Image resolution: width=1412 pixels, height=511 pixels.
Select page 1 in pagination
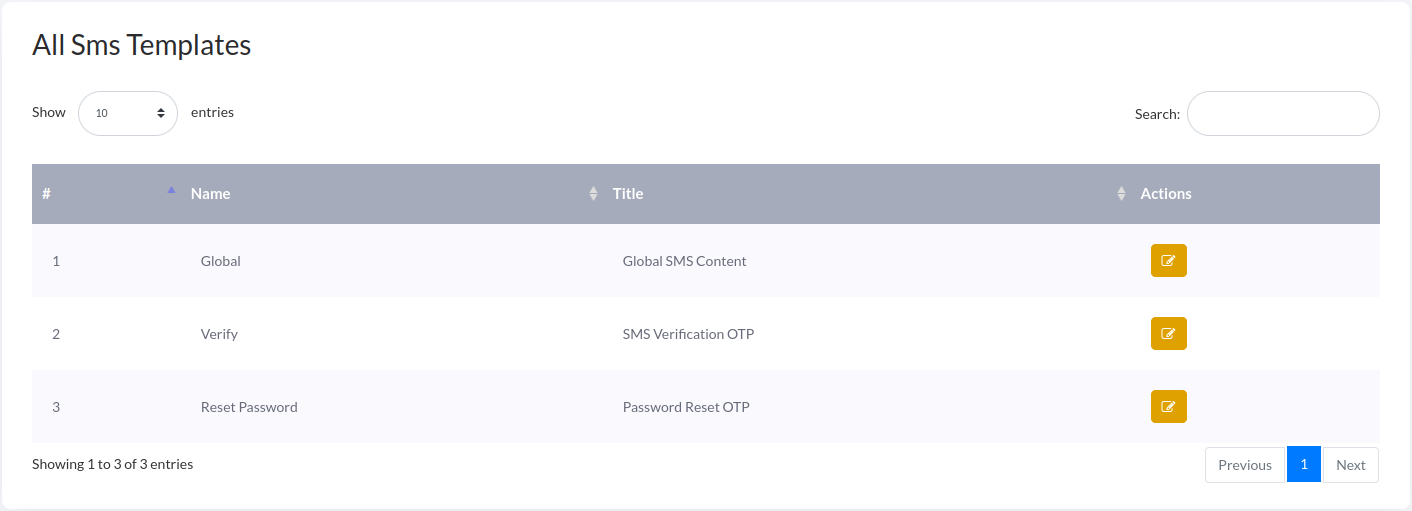[1304, 464]
